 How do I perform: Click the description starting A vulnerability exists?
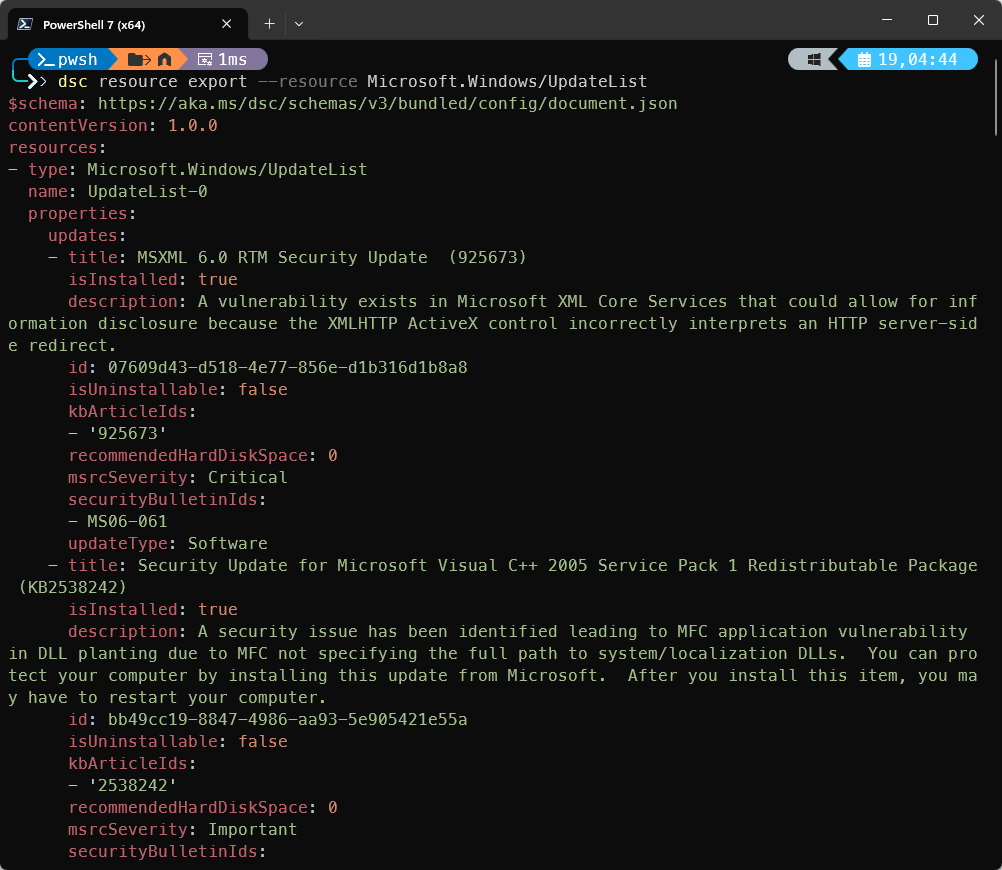(493, 323)
